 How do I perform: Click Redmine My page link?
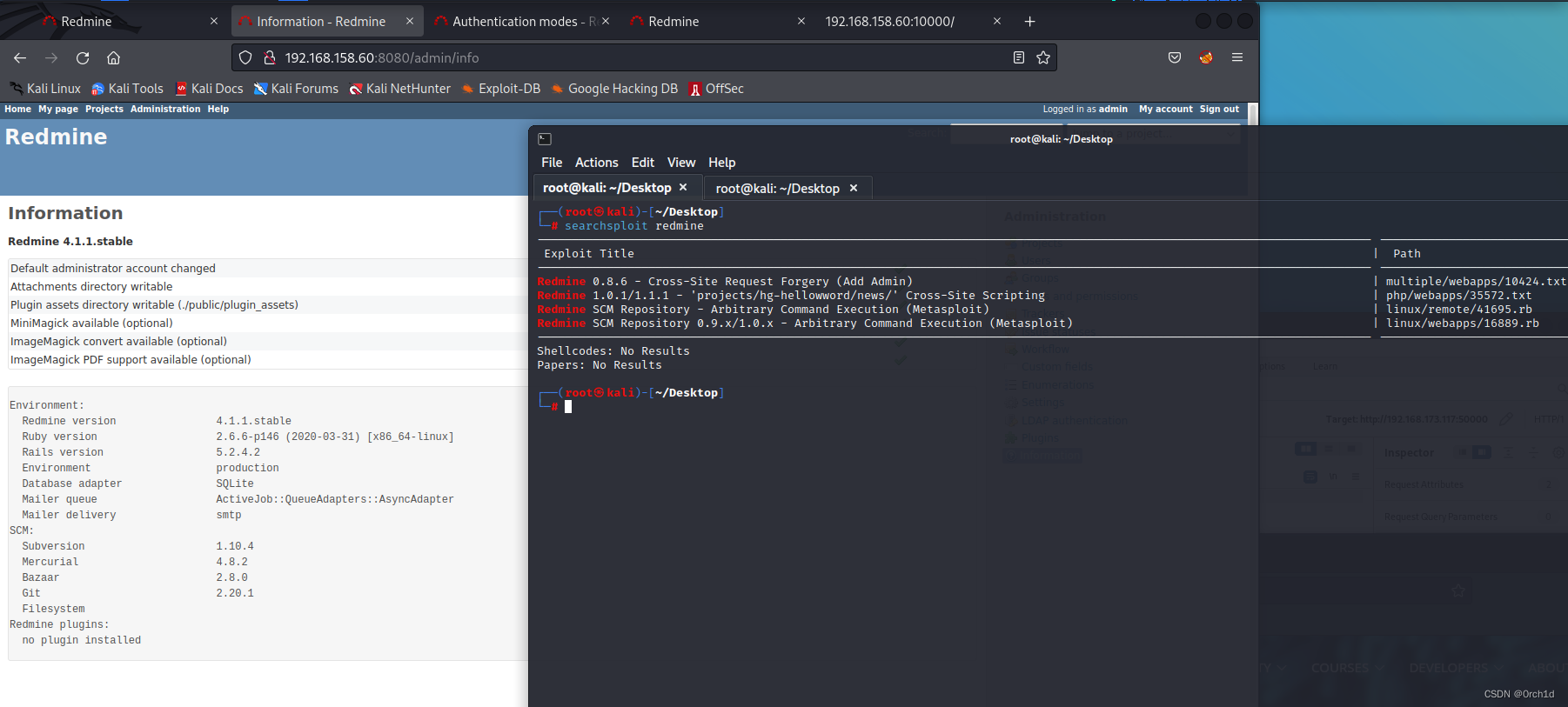[58, 109]
